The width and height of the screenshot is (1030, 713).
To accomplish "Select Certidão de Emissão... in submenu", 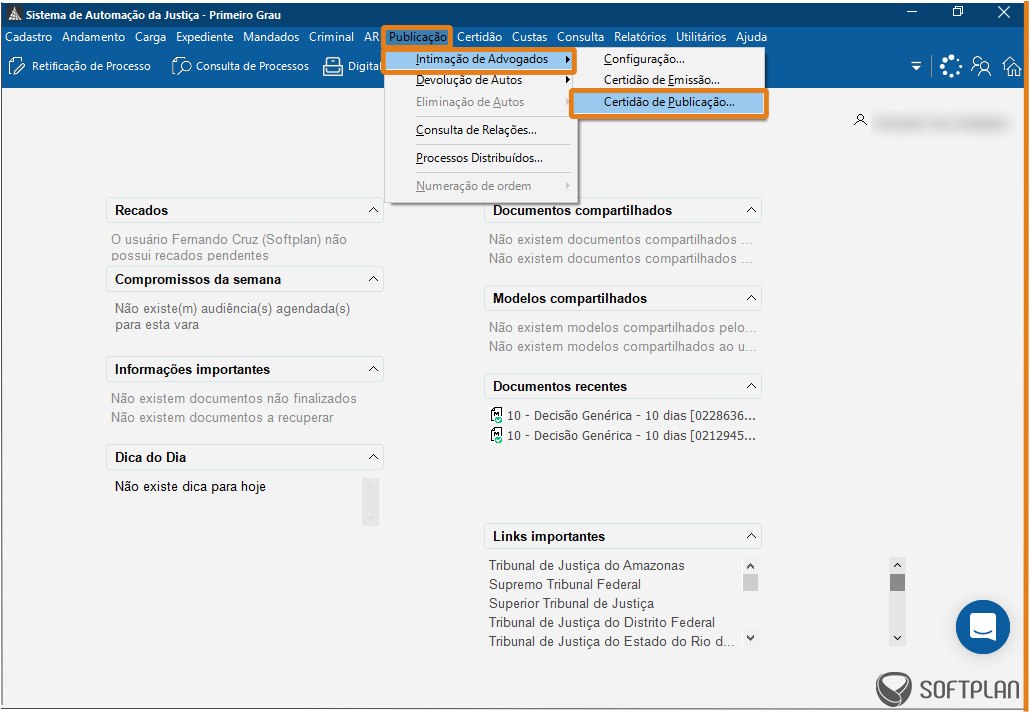I will (669, 80).
